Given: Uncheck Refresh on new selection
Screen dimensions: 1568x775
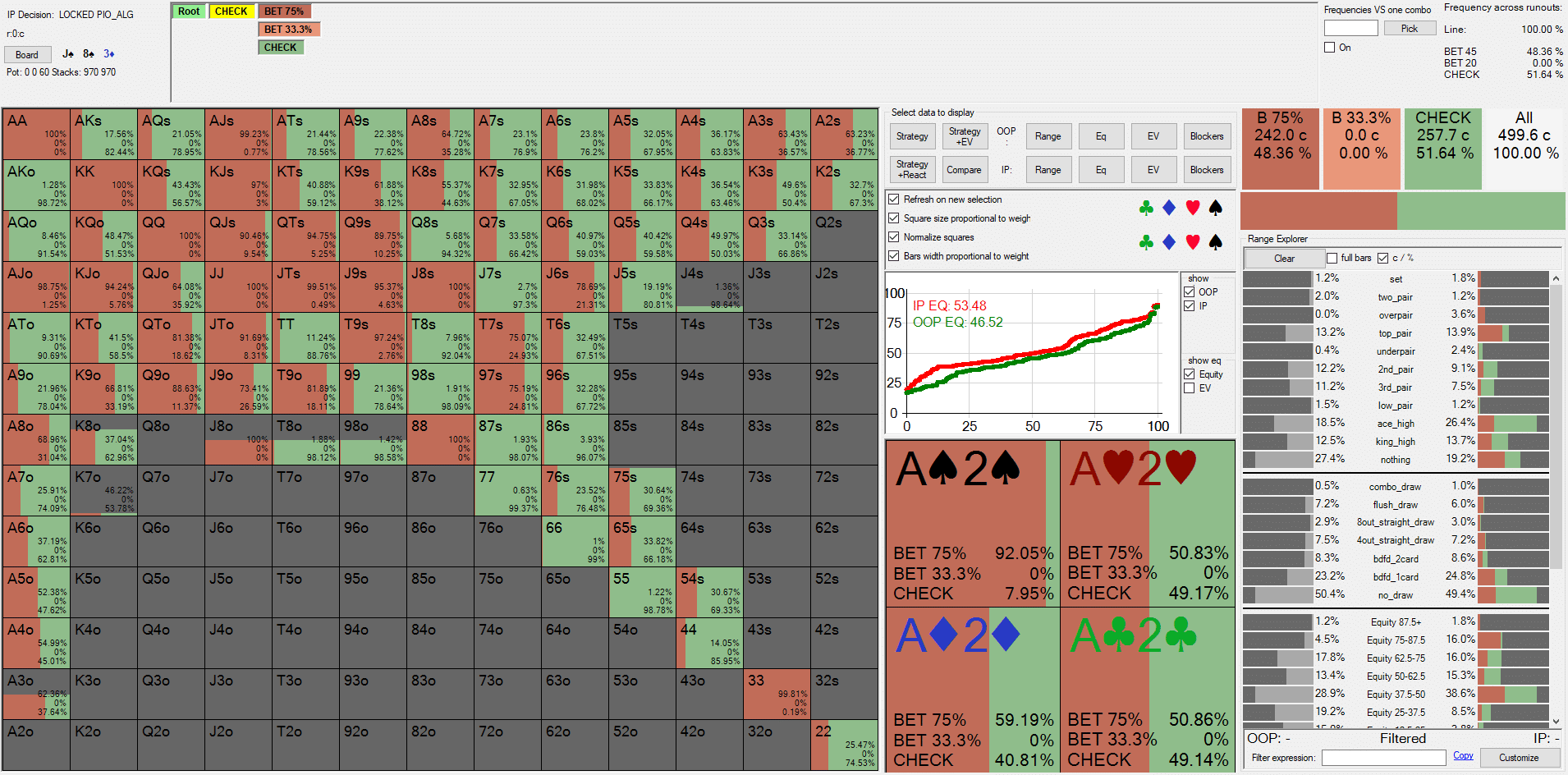Looking at the screenshot, I should pyautogui.click(x=894, y=199).
